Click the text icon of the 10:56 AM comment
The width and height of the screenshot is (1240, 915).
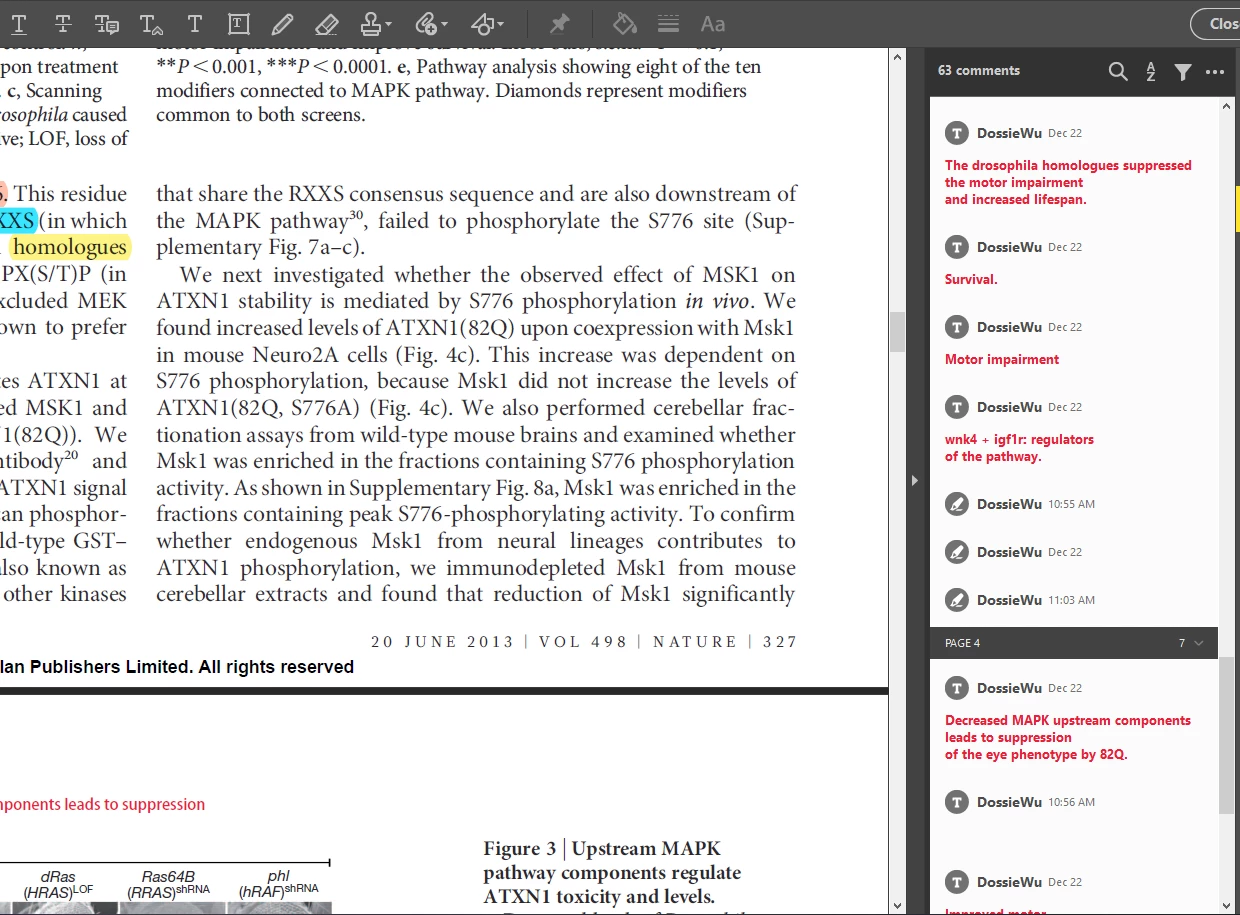(957, 802)
